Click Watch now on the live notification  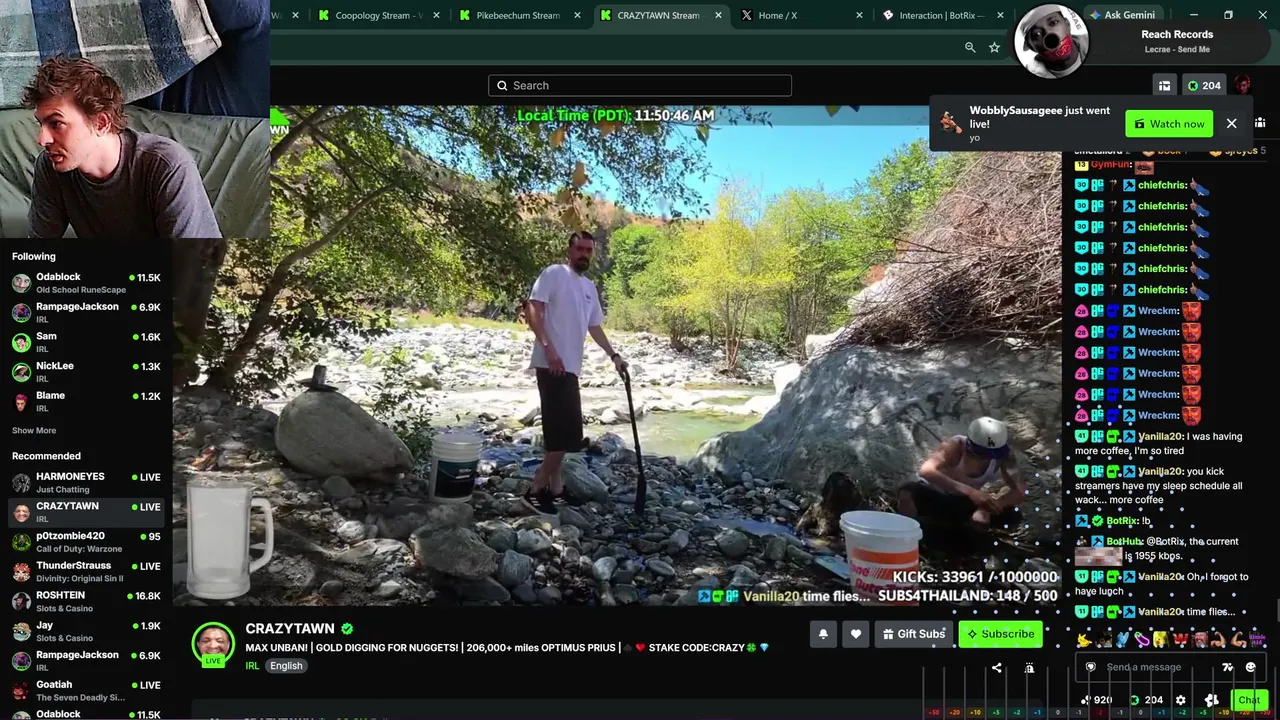(x=1169, y=124)
